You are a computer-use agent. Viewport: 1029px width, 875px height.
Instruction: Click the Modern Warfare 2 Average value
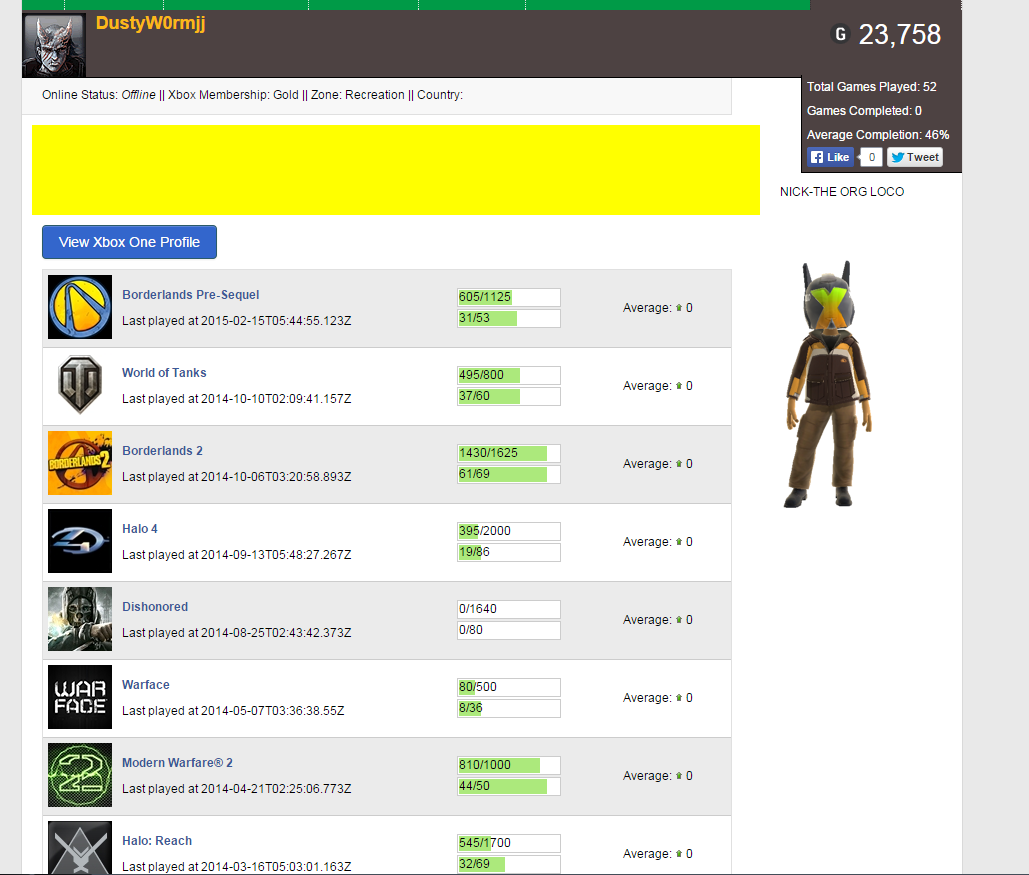click(x=658, y=776)
